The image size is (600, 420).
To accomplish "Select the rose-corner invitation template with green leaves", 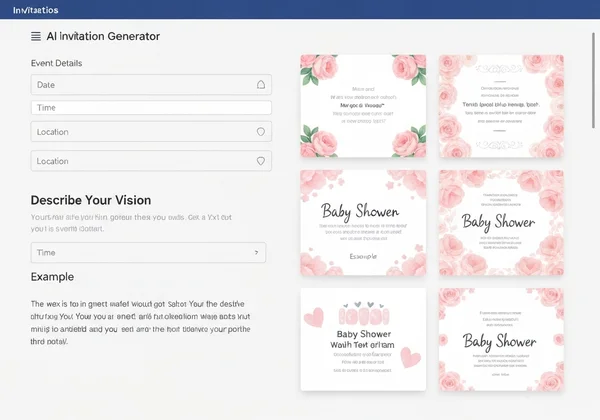I will (x=363, y=106).
